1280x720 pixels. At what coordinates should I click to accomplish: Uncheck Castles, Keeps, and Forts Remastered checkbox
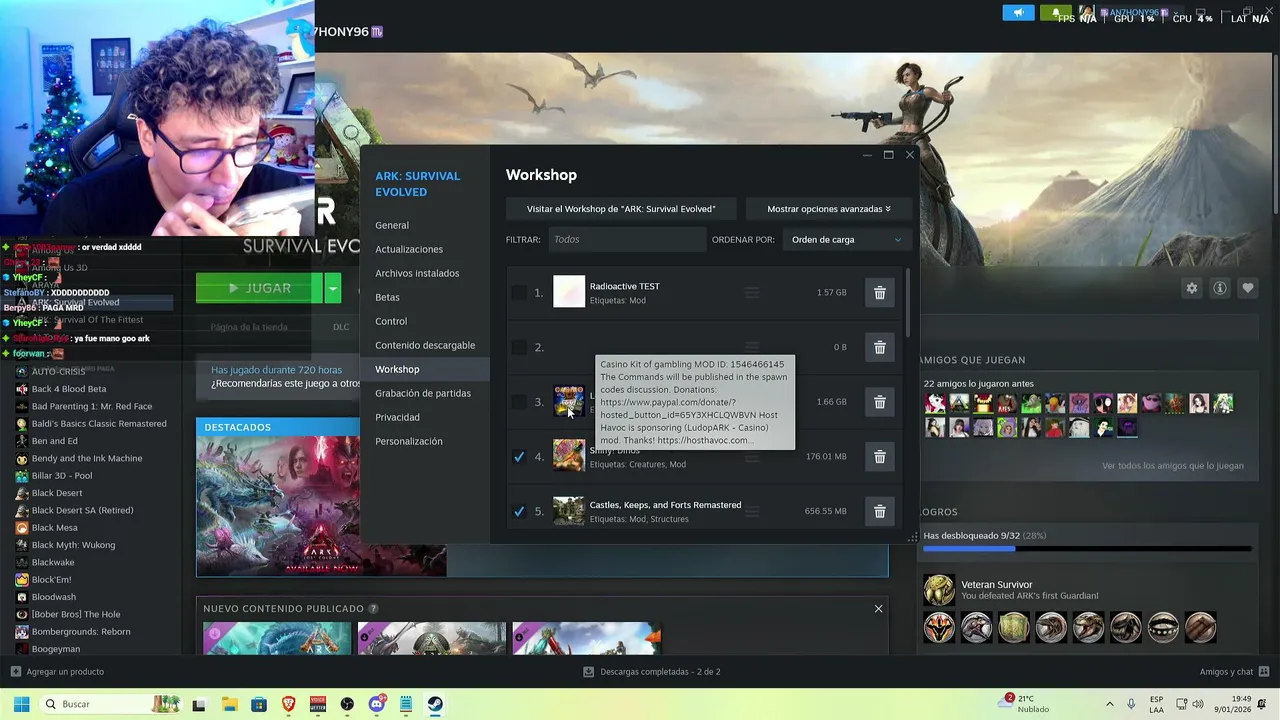coord(519,511)
